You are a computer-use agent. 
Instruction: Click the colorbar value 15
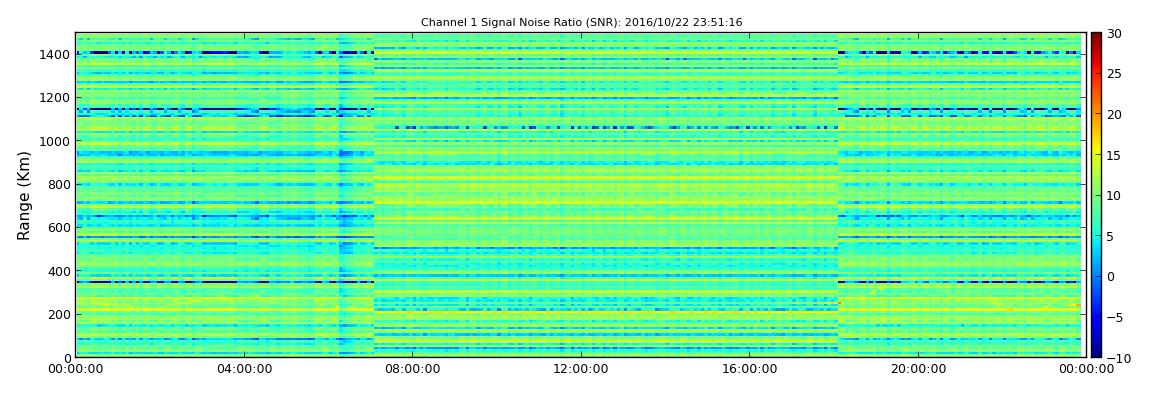point(1114,155)
